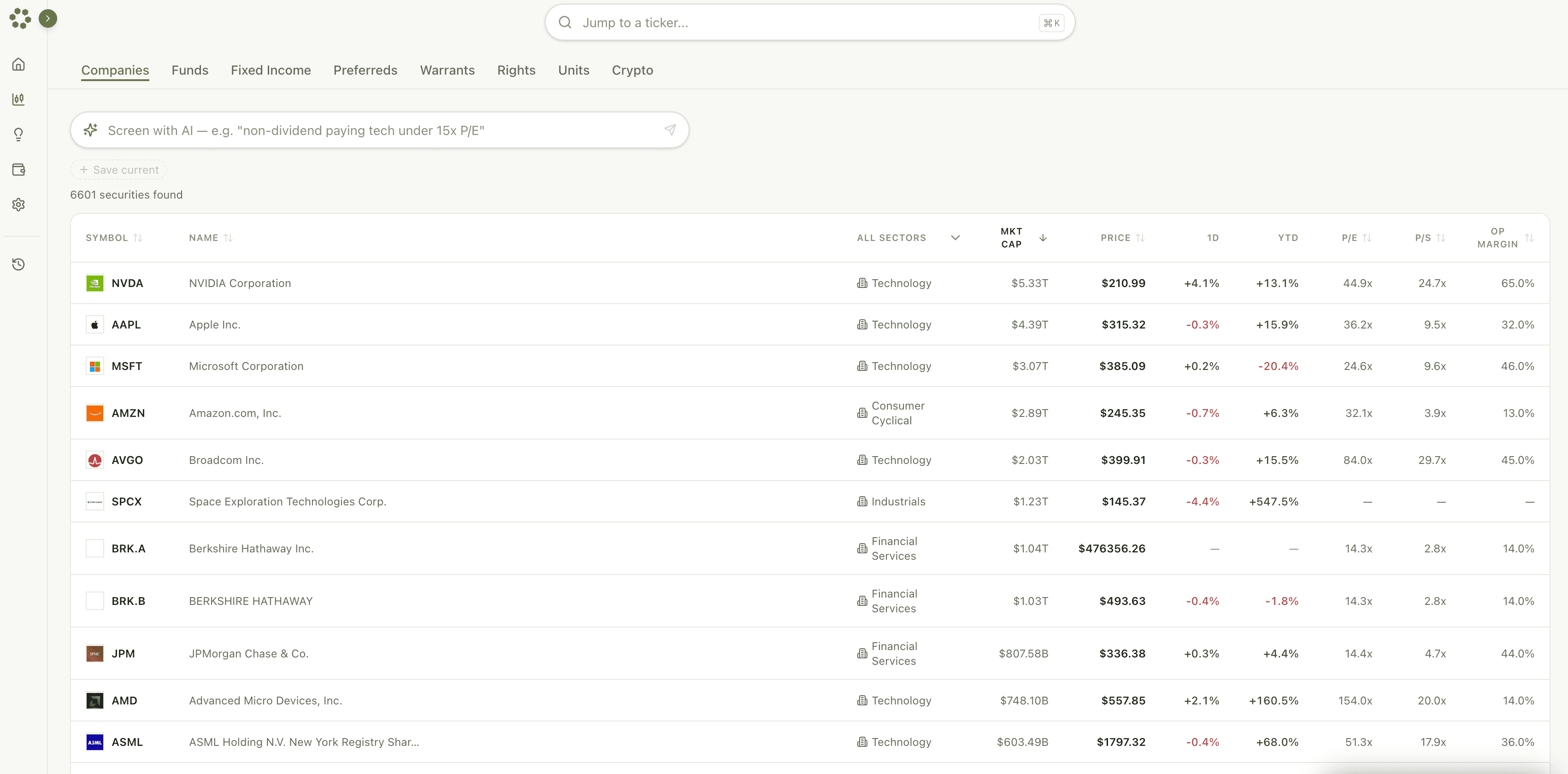The image size is (1568, 774).
Task: Select Space Exploration Technologies Corp. name
Action: pyautogui.click(x=287, y=501)
